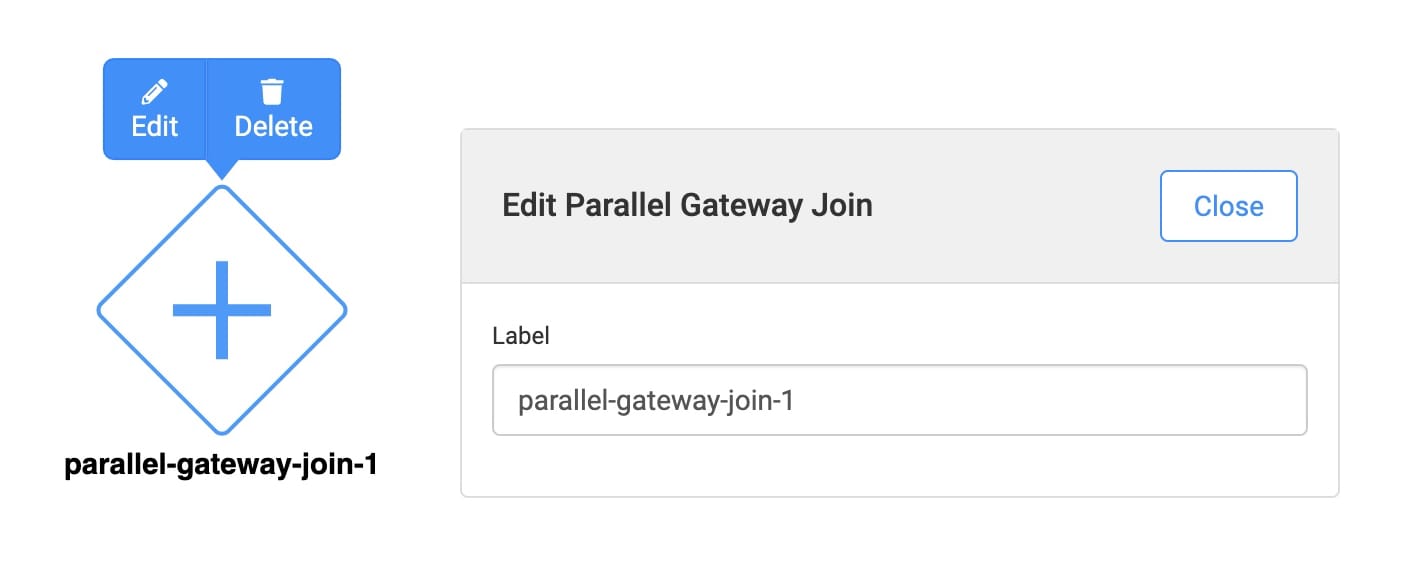1408x562 pixels.
Task: Focus the Label text input field
Action: pos(899,400)
